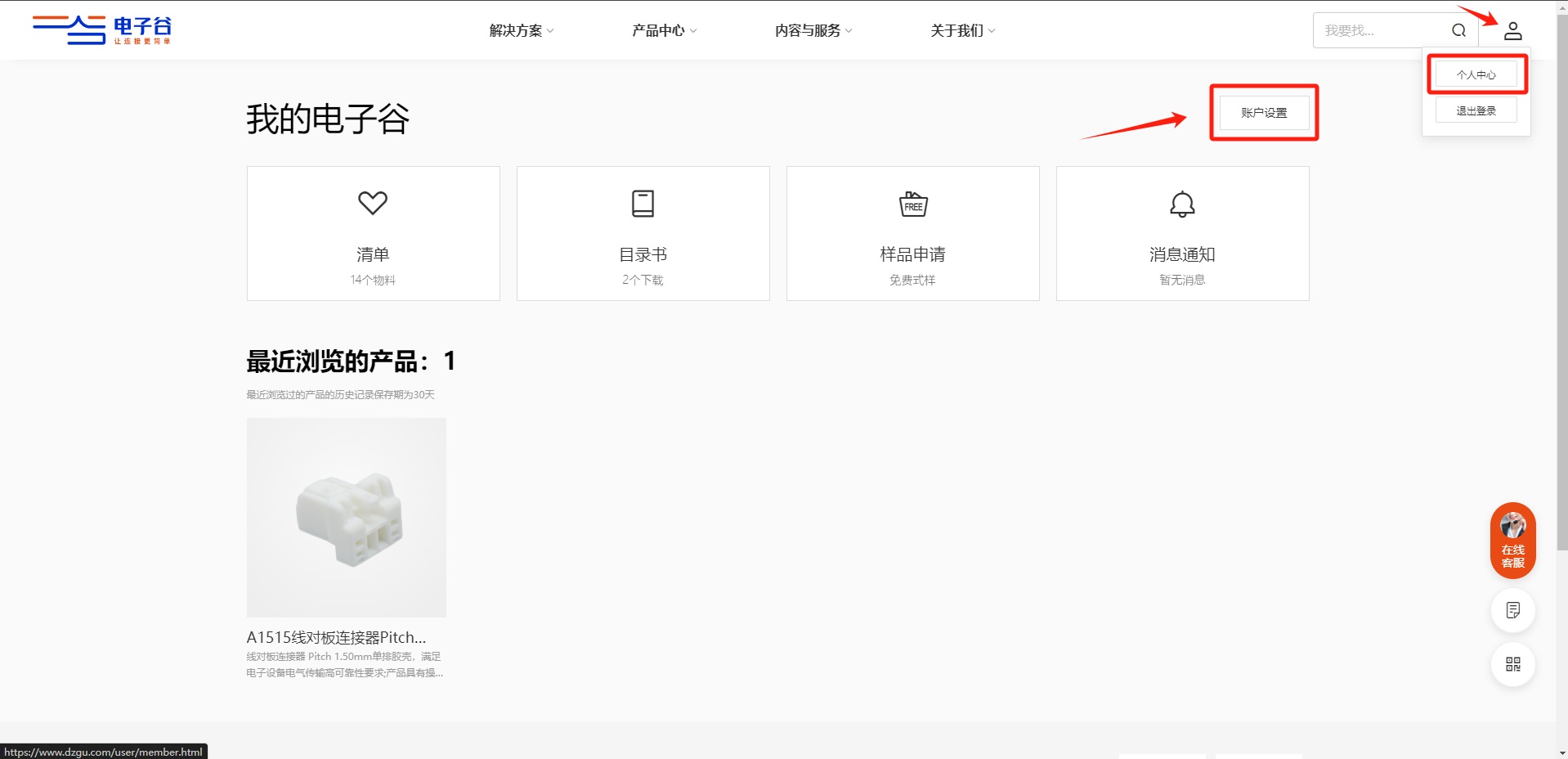Click the 账户设置 button
This screenshot has height=759, width=1568.
point(1264,113)
